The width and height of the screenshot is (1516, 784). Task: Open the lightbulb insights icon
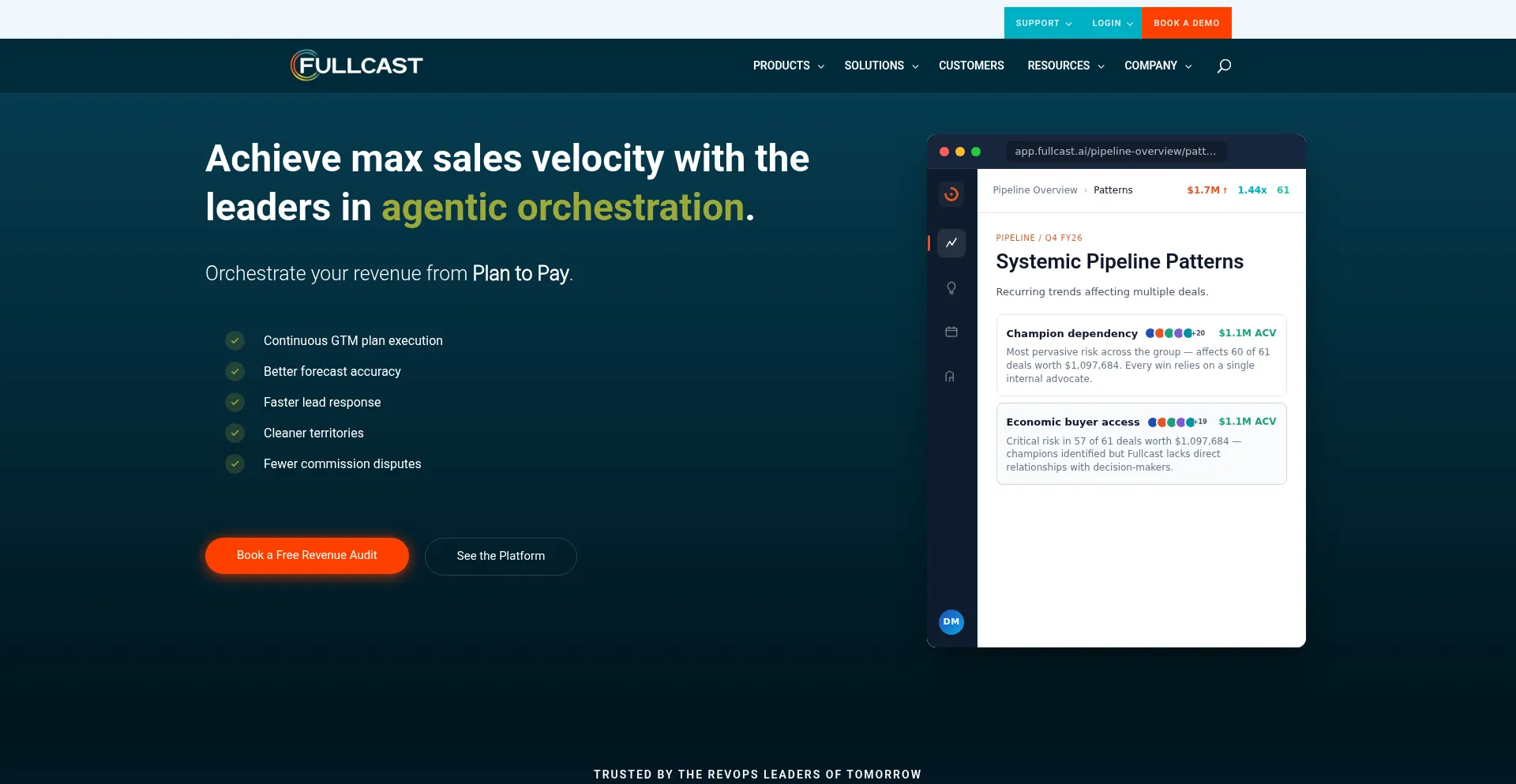tap(951, 288)
